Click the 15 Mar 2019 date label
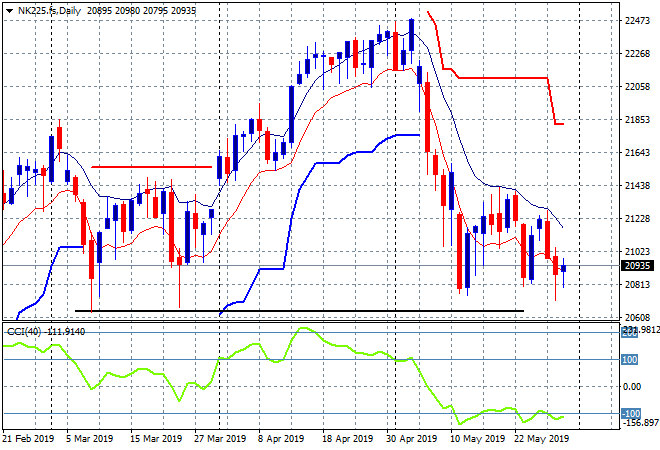The width and height of the screenshot is (660, 450). pos(156,439)
